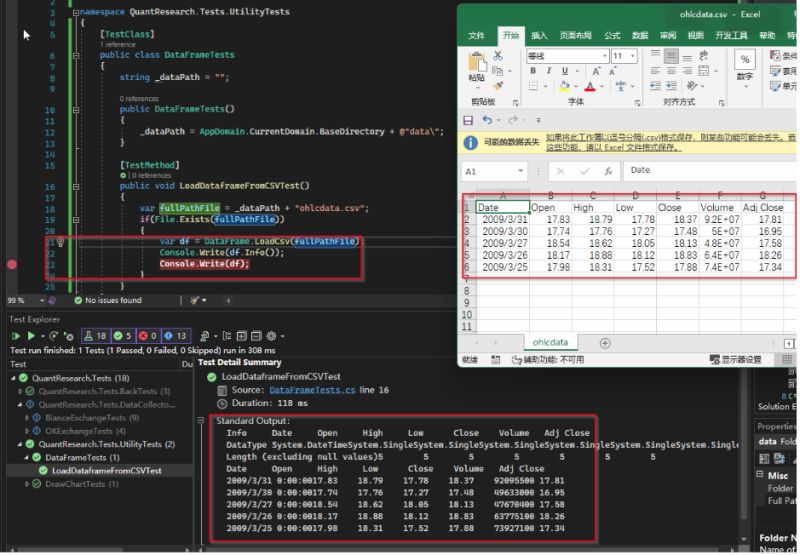Apply Italic formatting in Excel
The width and height of the screenshot is (800, 555).
point(549,71)
